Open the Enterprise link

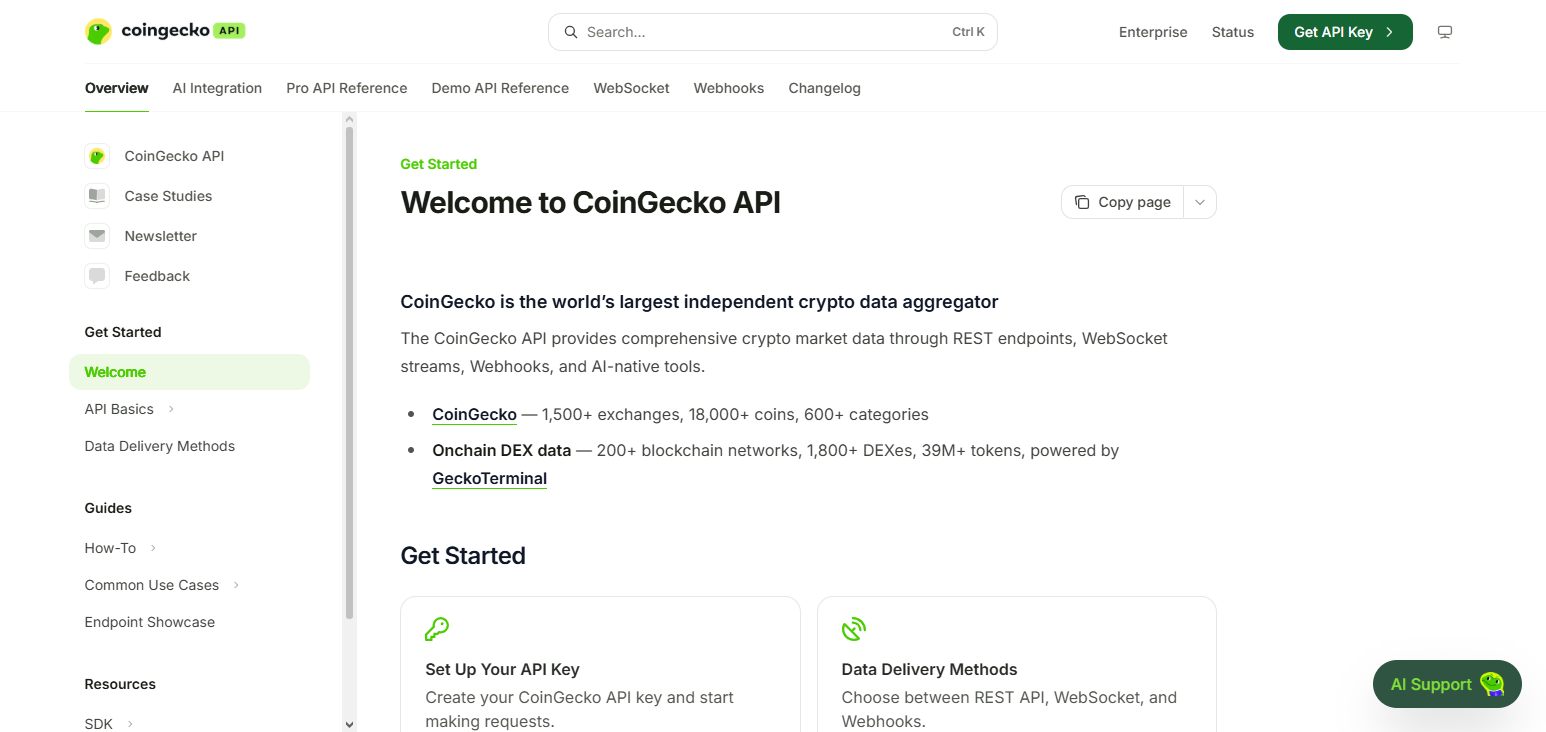1153,32
